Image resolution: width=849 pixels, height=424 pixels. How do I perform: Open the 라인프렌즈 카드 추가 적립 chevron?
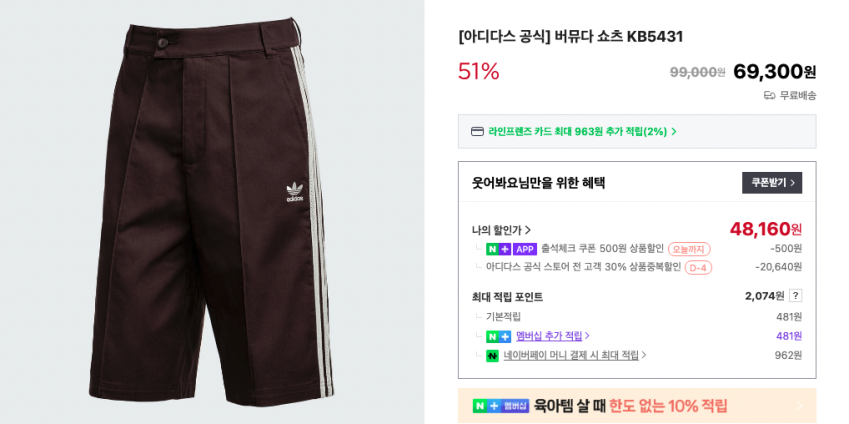tap(674, 132)
